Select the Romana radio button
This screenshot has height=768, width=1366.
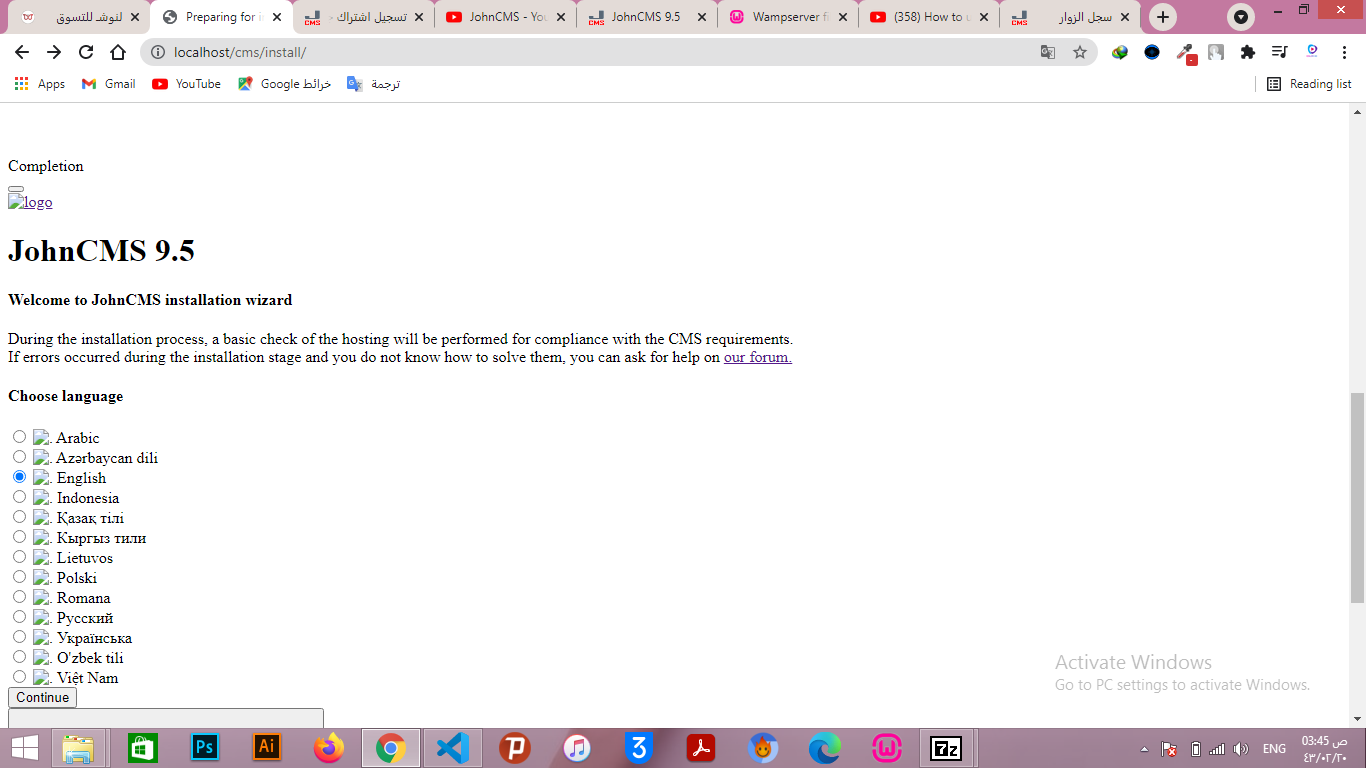tap(19, 597)
